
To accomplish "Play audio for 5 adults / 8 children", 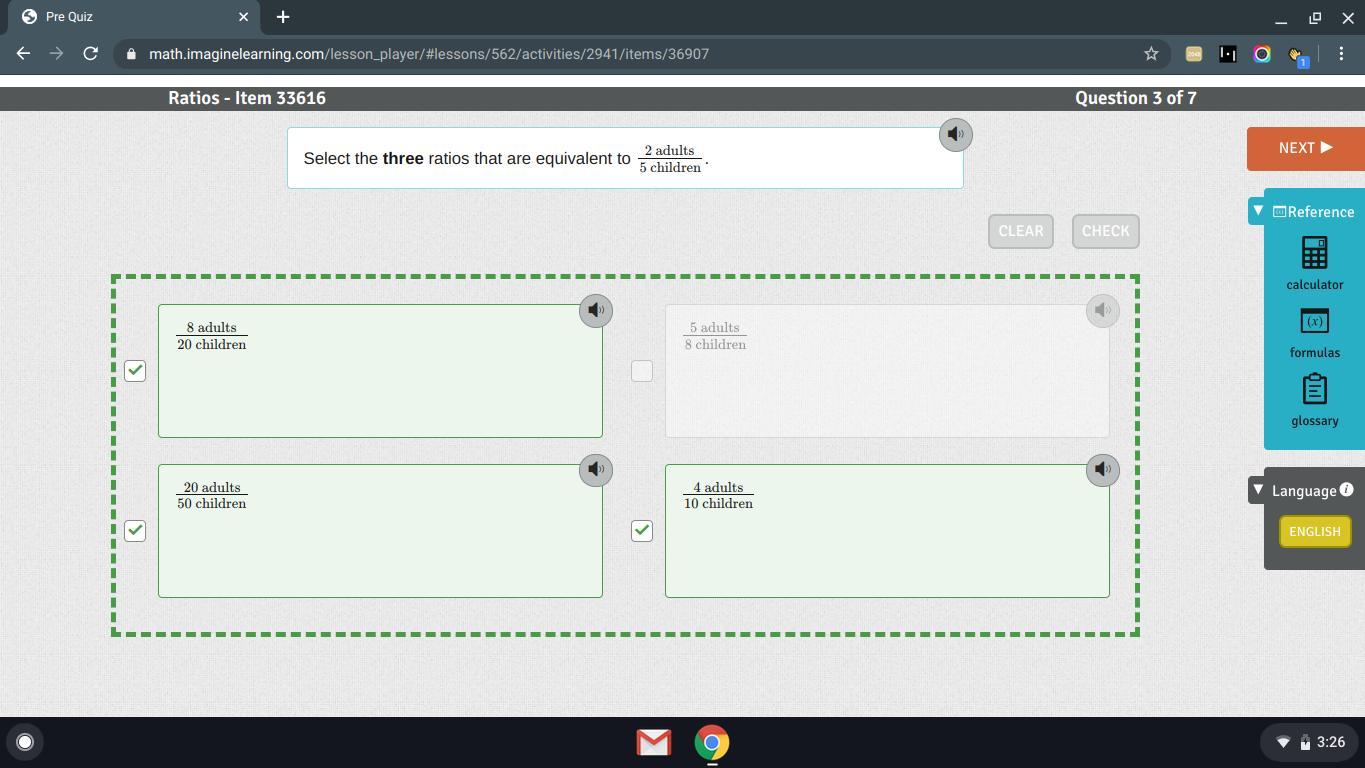I will 1103,310.
